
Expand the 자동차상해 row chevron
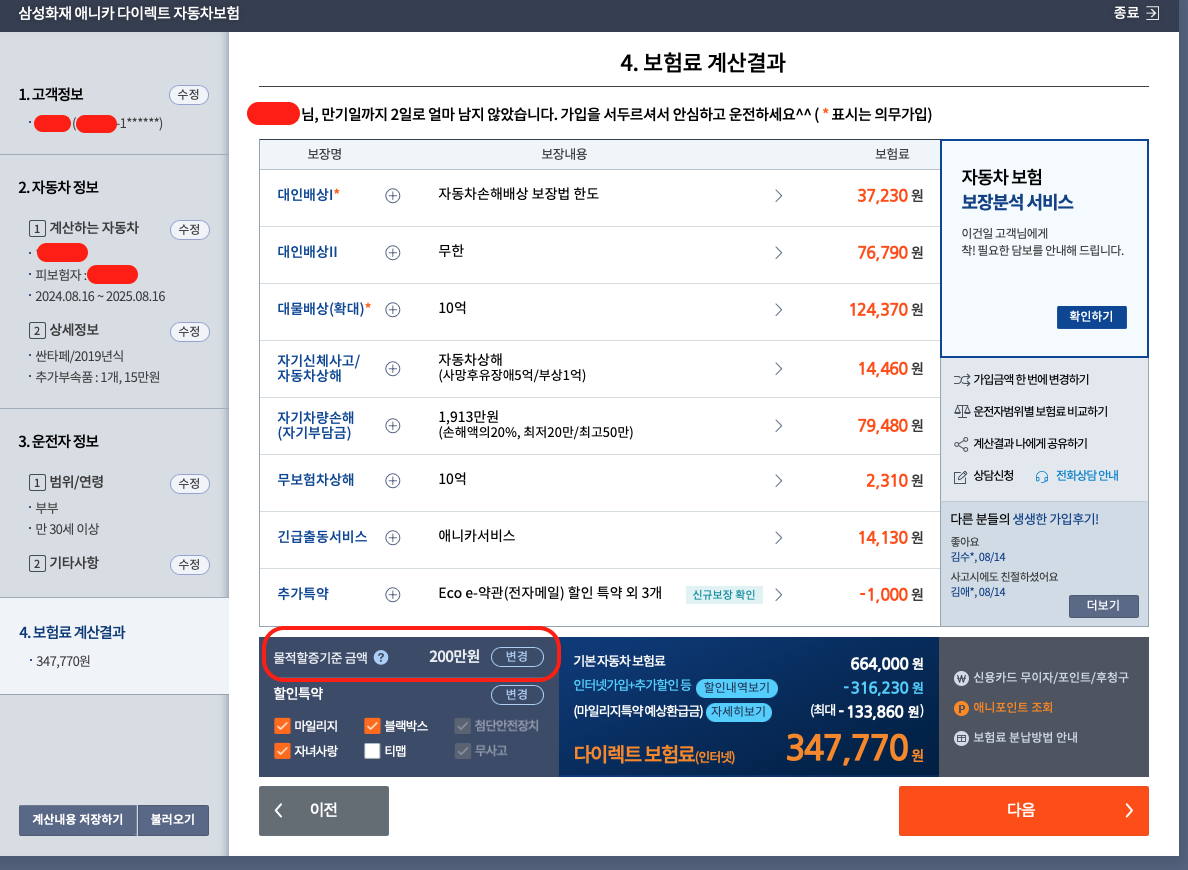[778, 368]
